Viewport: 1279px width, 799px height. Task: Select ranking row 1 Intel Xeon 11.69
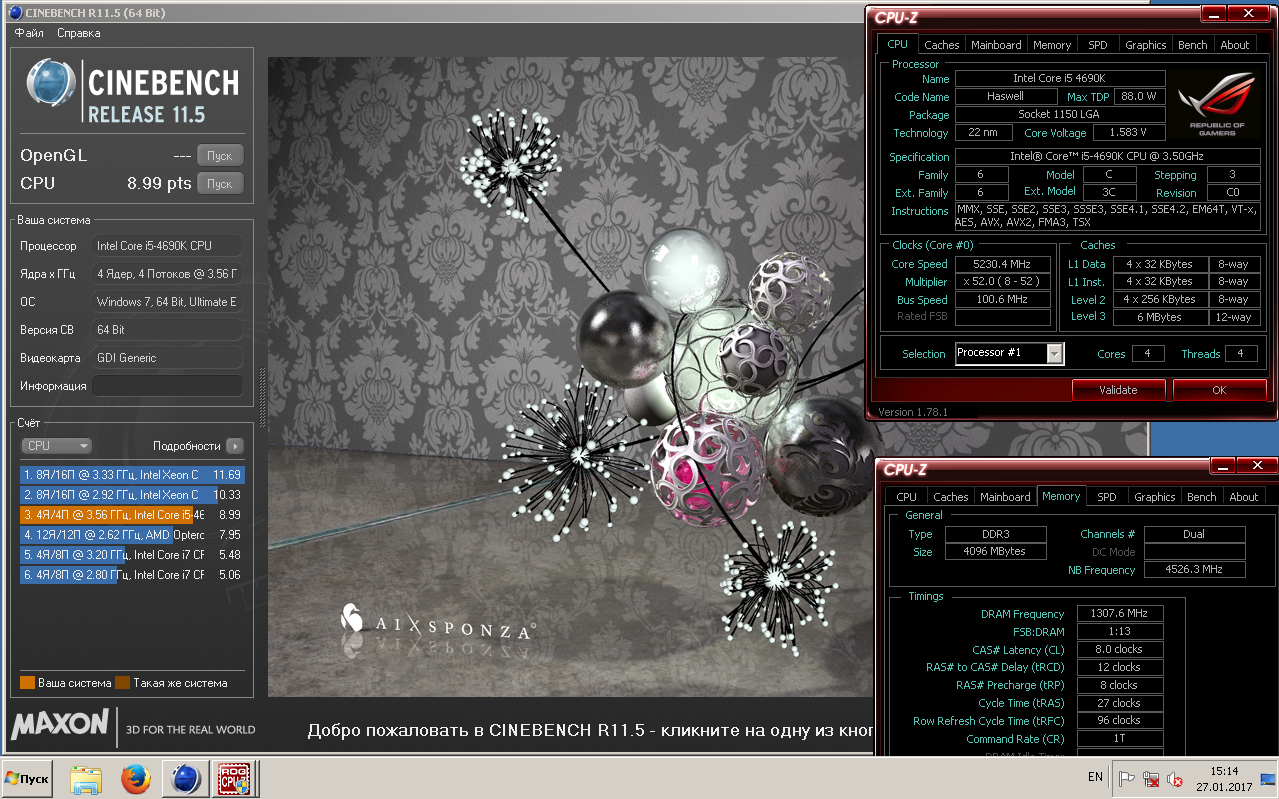(x=132, y=475)
